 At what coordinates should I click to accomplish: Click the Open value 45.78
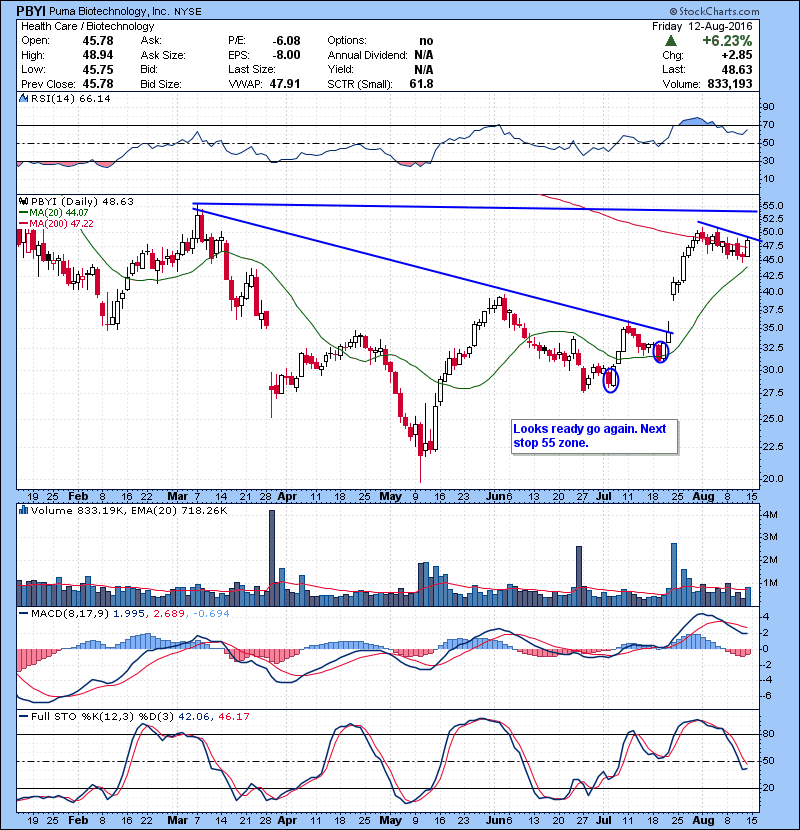98,41
